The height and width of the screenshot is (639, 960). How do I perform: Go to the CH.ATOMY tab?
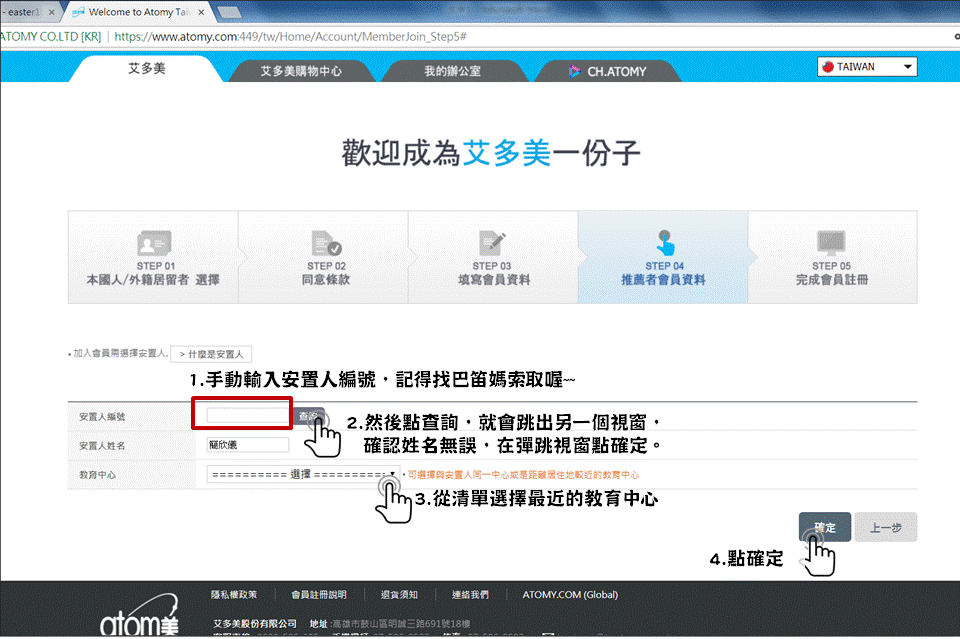click(608, 71)
